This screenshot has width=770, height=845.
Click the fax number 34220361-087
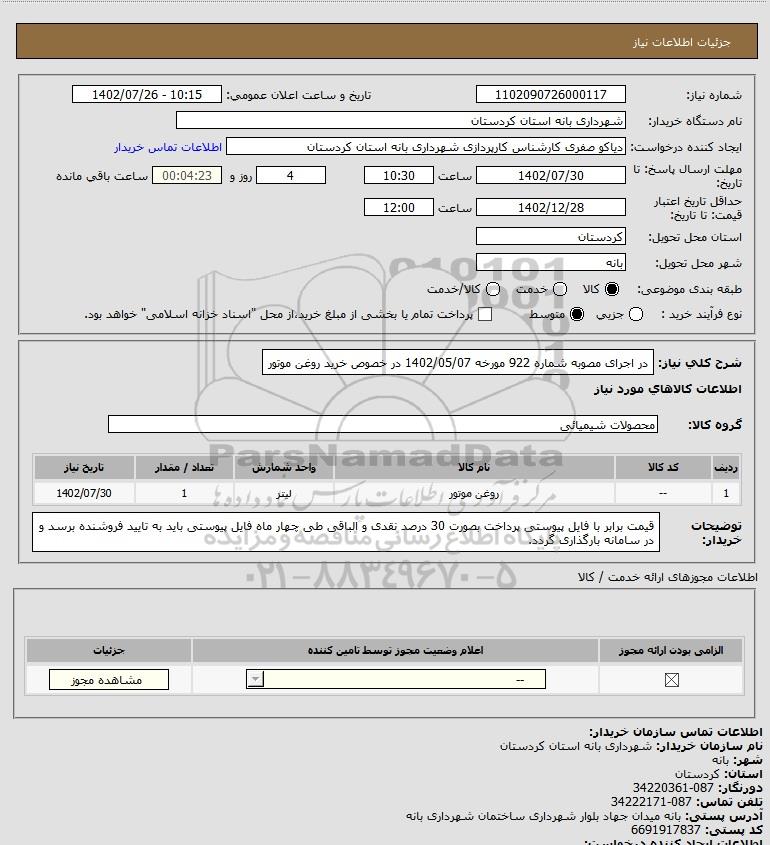(672, 787)
